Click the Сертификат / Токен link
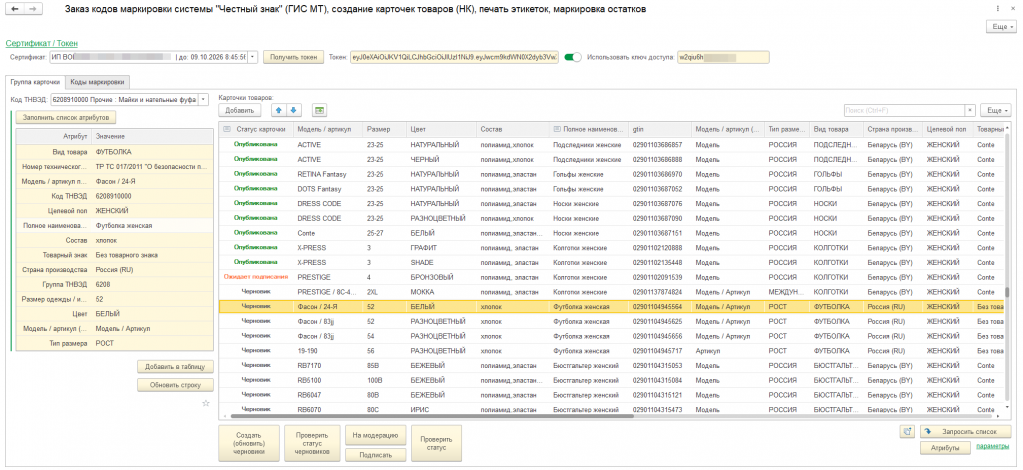 (x=39, y=43)
